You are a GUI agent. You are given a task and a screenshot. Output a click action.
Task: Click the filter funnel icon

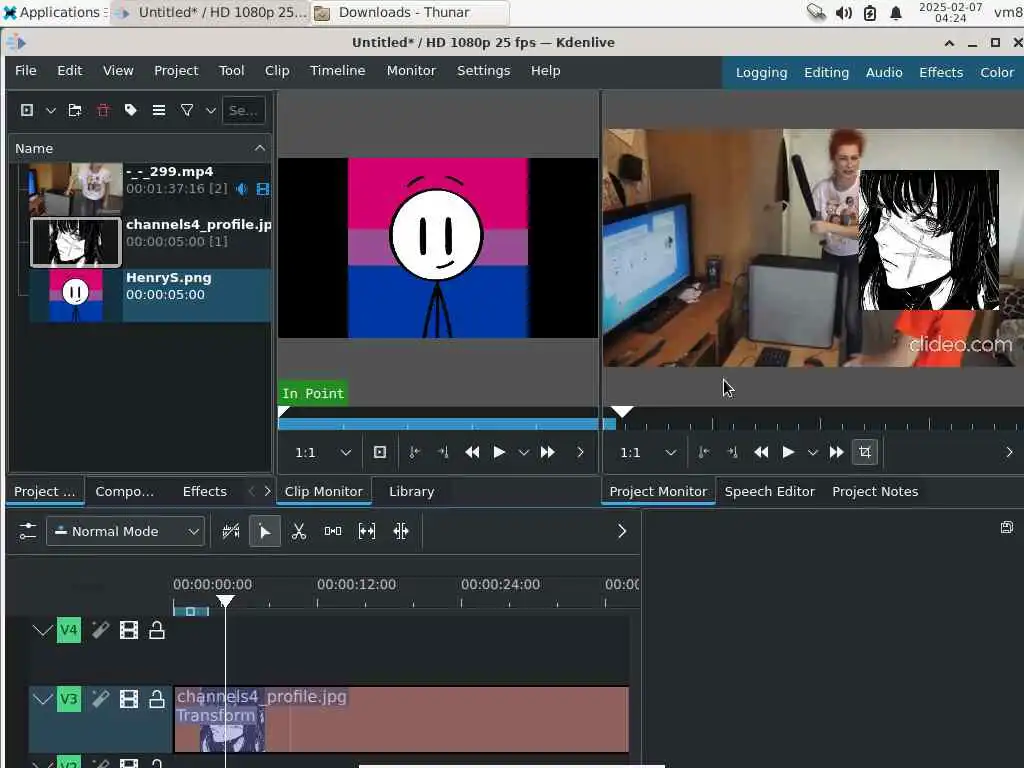click(x=187, y=110)
